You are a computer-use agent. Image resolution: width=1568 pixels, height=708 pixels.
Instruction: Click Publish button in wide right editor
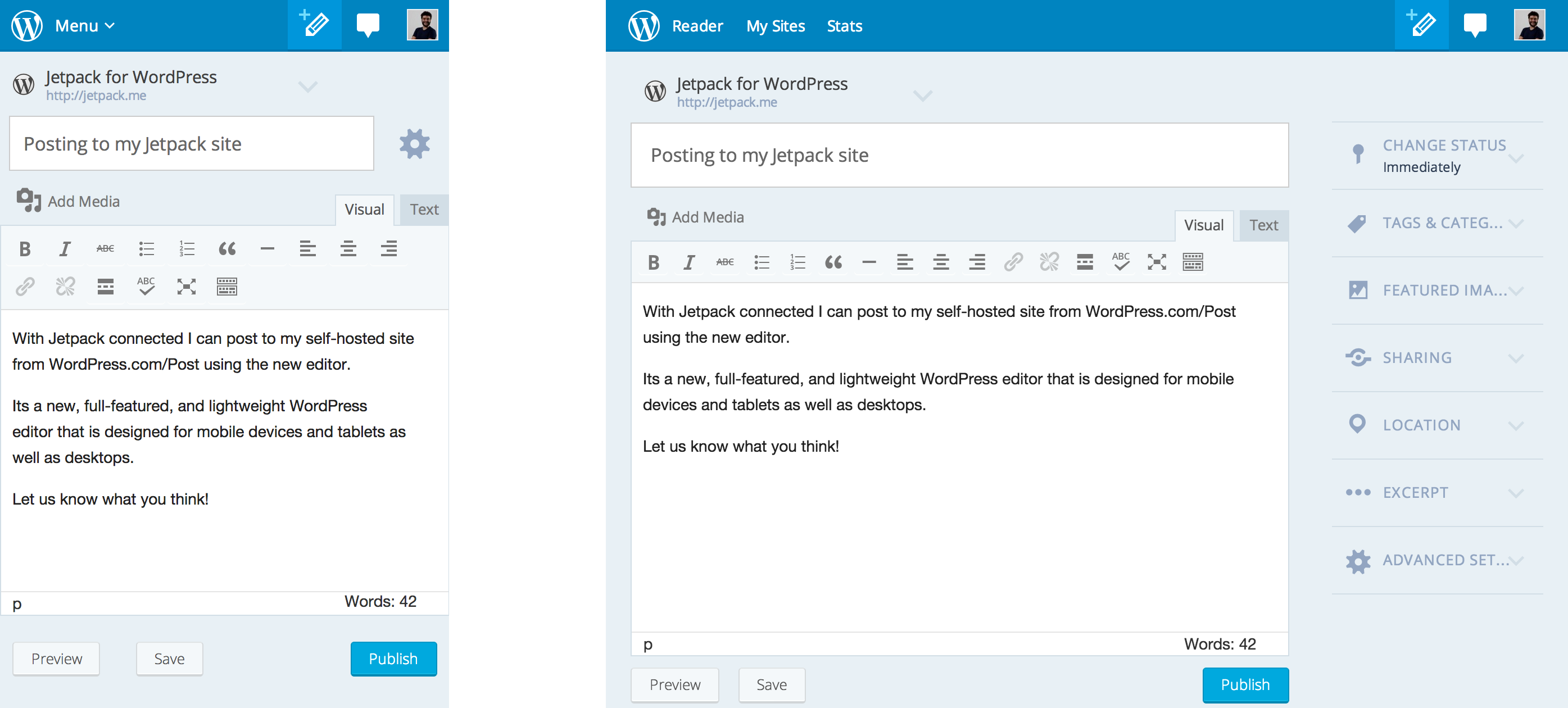[x=1245, y=685]
